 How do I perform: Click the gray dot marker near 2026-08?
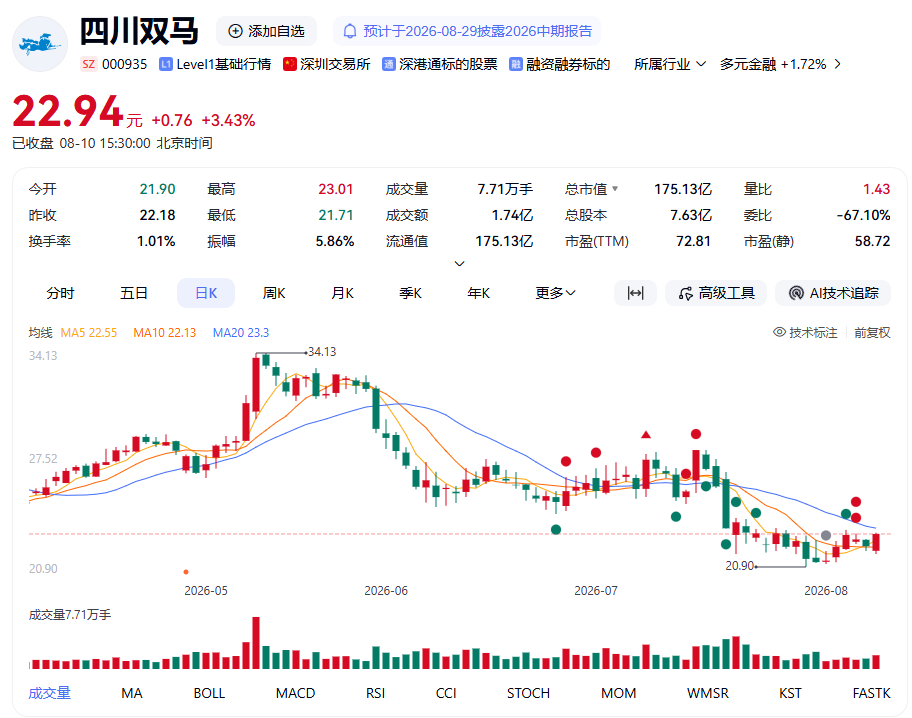(826, 535)
